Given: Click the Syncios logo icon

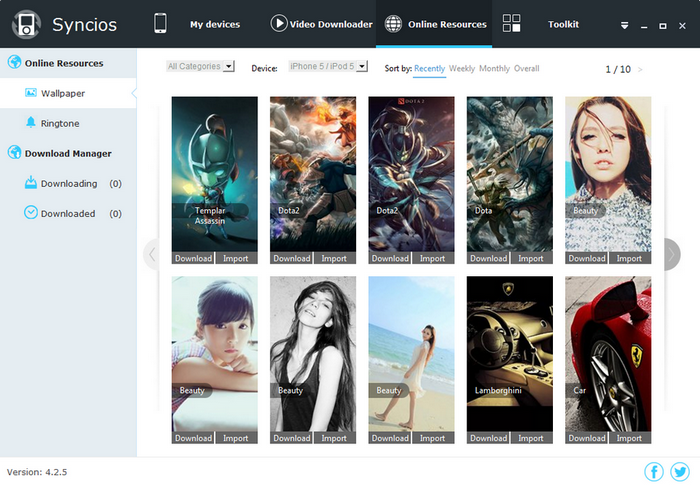Looking at the screenshot, I should (26, 24).
